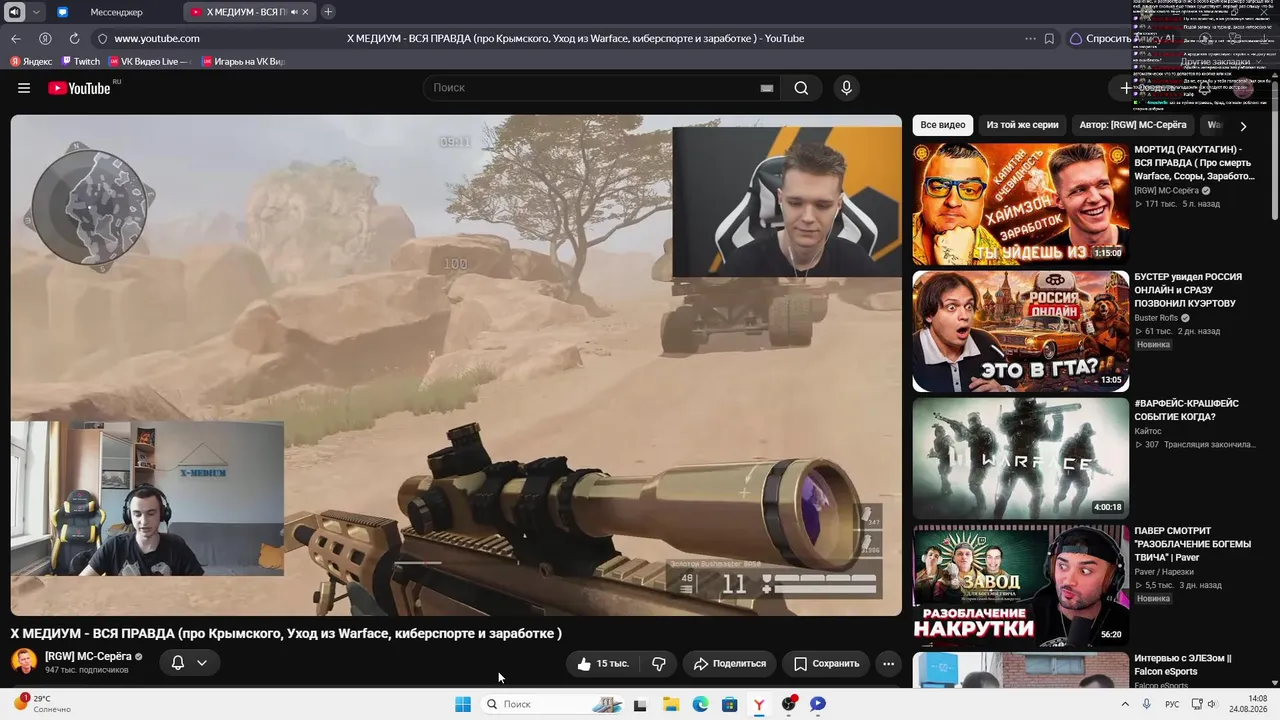Dislike the X Медиум video
Image resolution: width=1280 pixels, height=720 pixels.
[x=659, y=663]
